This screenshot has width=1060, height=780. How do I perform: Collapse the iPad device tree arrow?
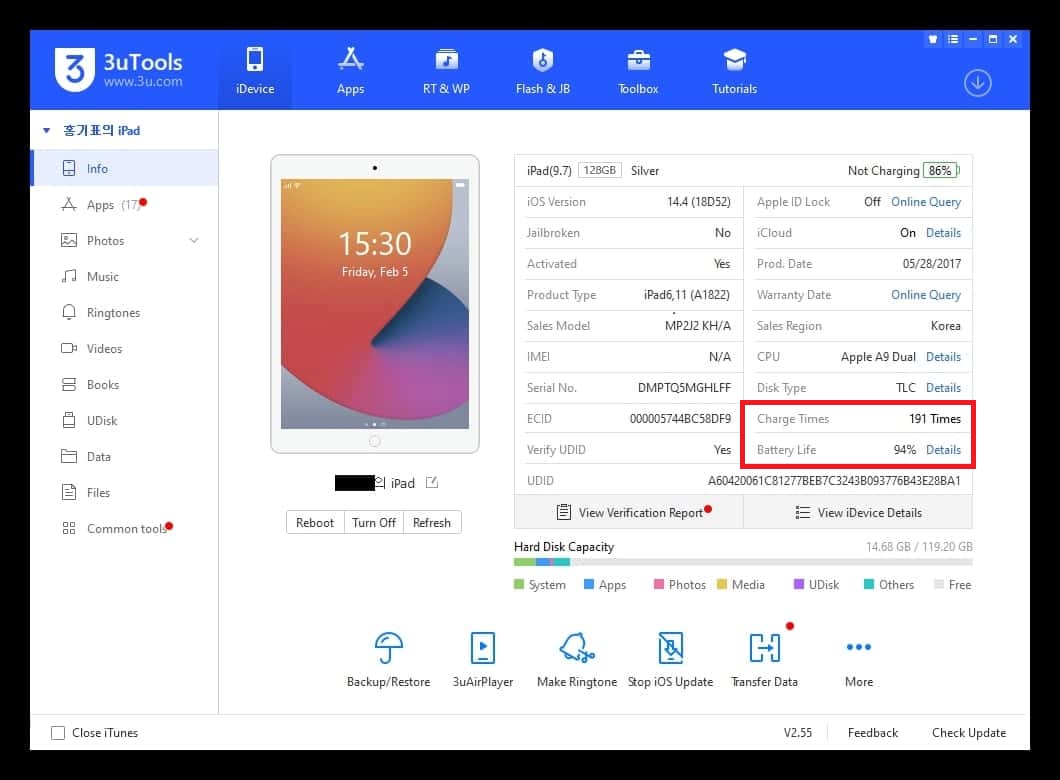[46, 131]
